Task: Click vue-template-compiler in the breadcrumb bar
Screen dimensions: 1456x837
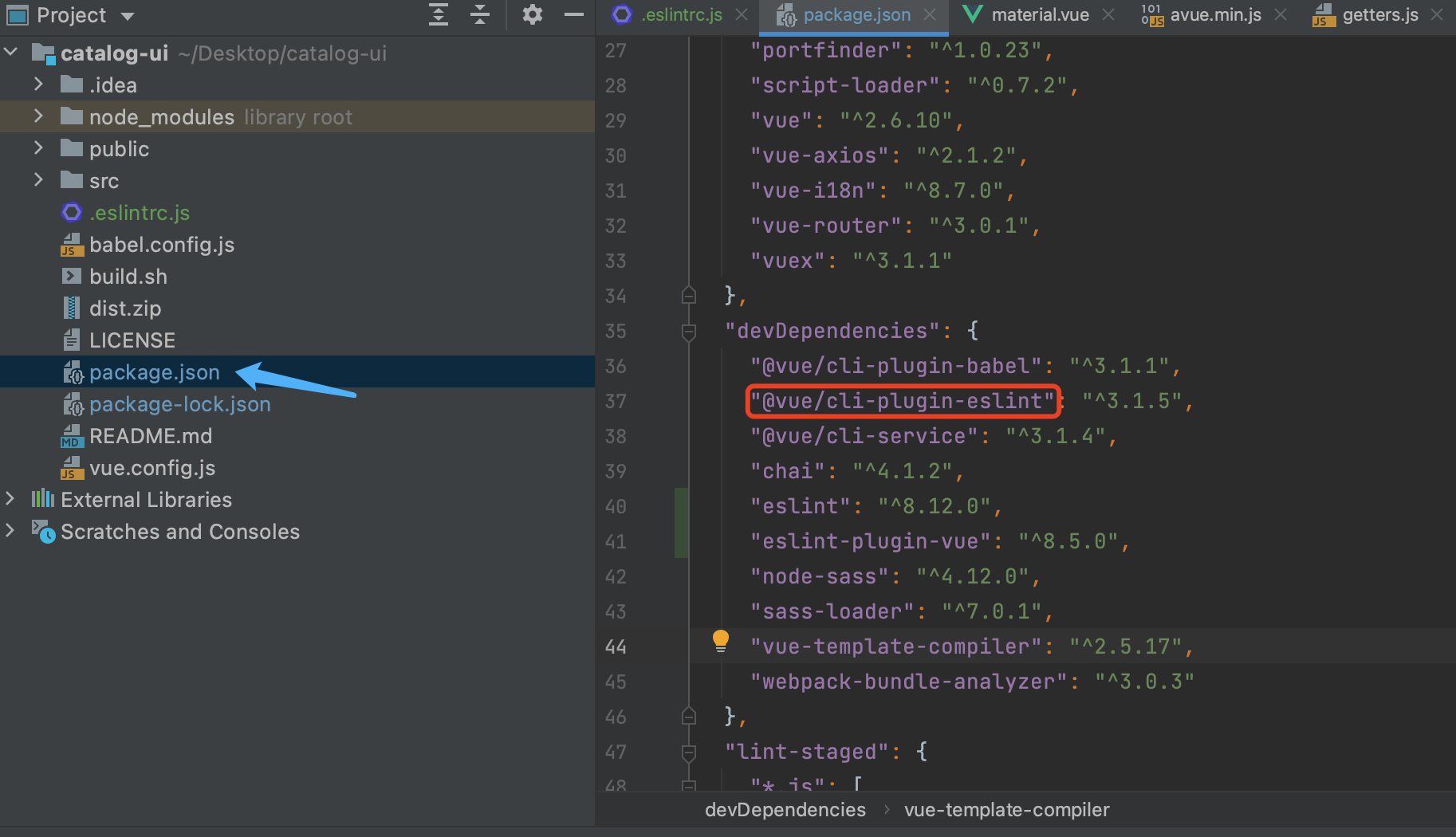Action: (1006, 810)
